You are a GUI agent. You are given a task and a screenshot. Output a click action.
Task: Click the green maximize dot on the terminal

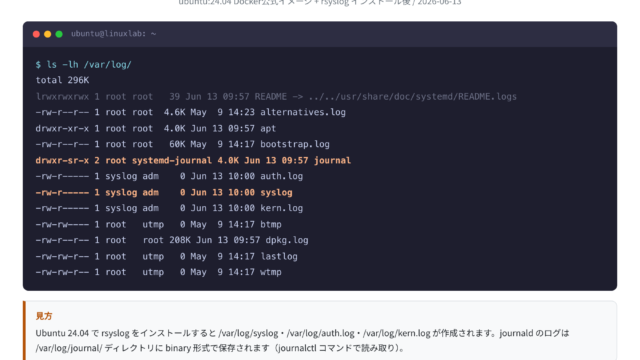point(59,34)
